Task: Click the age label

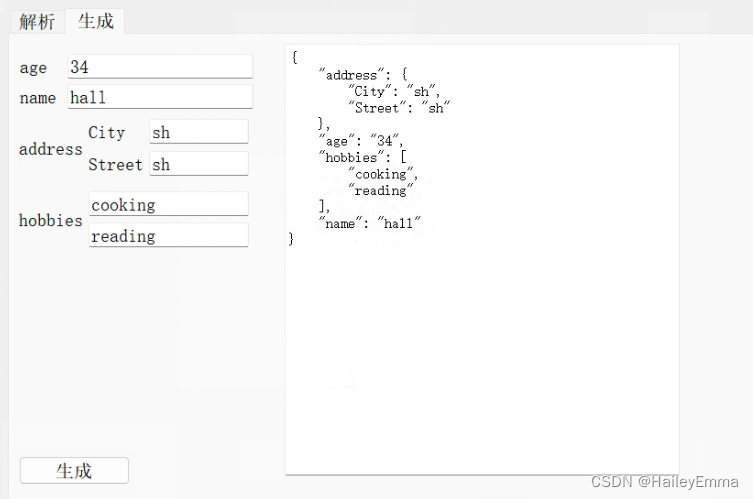Action: click(x=33, y=68)
